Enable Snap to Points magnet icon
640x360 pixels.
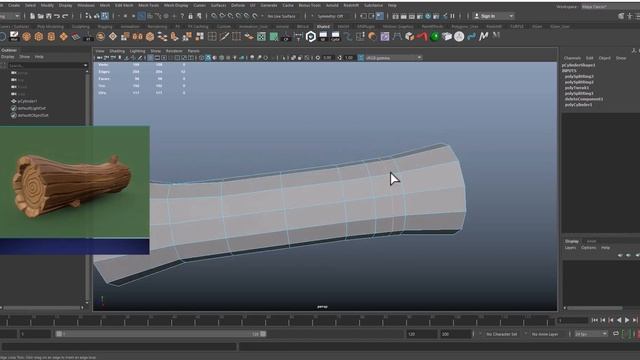click(230, 16)
